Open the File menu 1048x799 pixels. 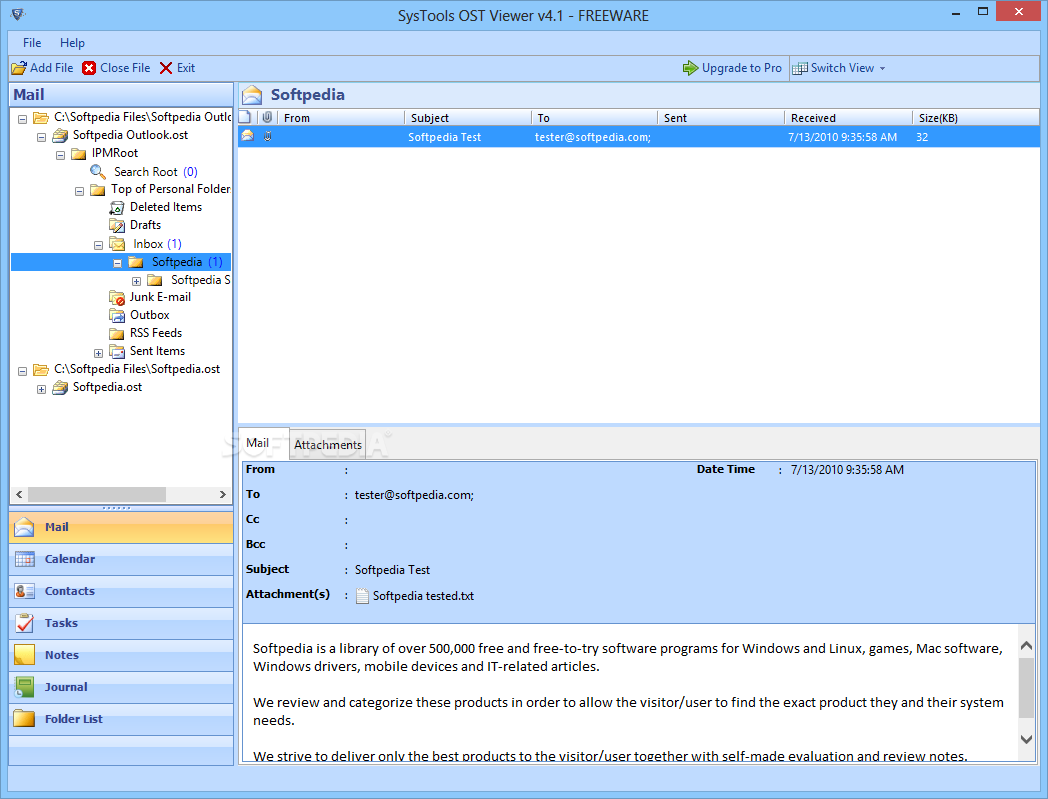click(x=31, y=43)
